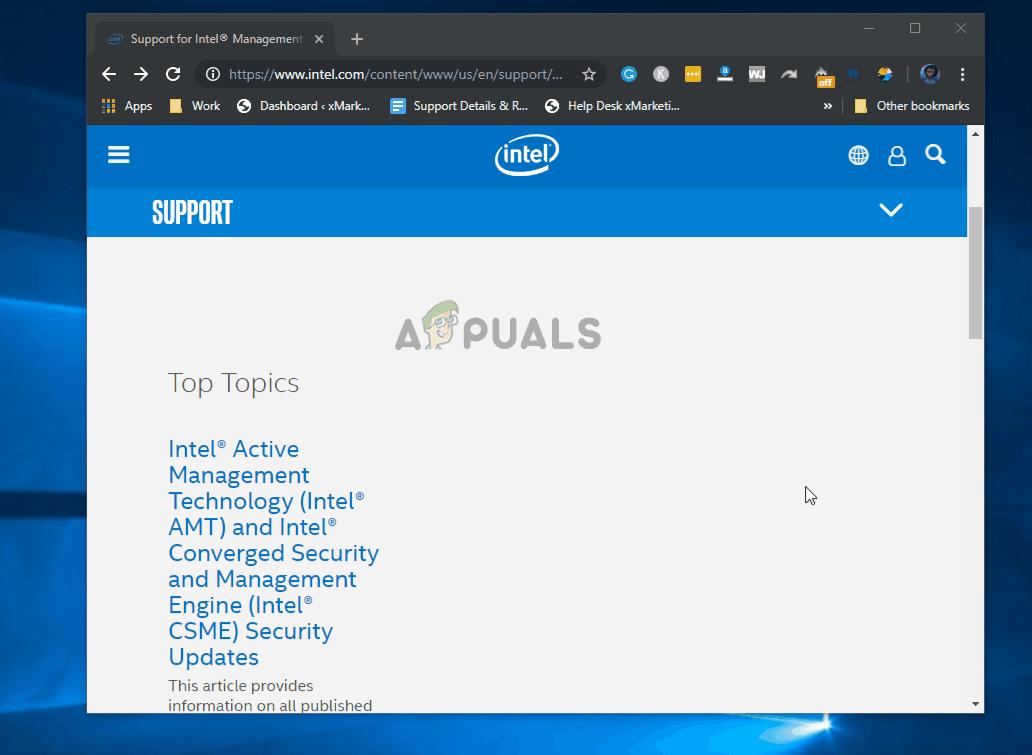This screenshot has height=755, width=1032.
Task: Open the Chrome profile avatar
Action: pyautogui.click(x=930, y=74)
